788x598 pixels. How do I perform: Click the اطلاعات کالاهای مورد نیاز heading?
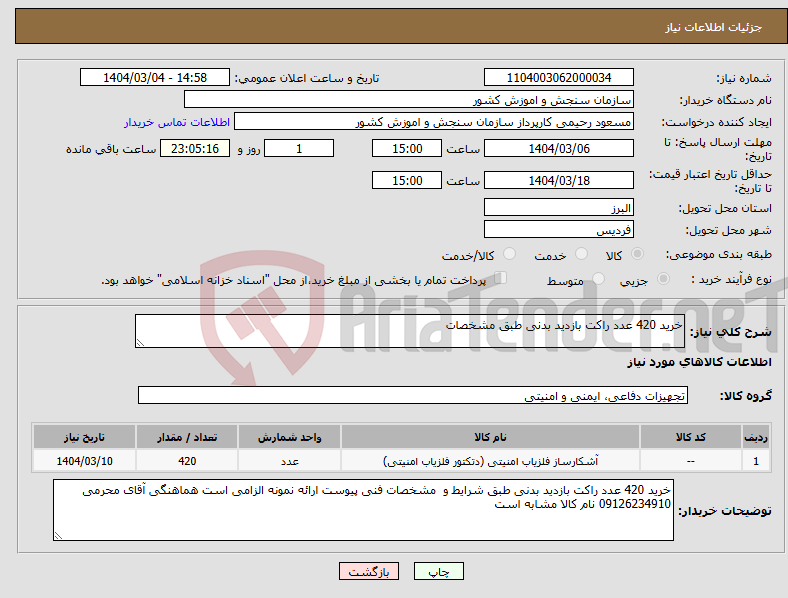click(x=699, y=362)
